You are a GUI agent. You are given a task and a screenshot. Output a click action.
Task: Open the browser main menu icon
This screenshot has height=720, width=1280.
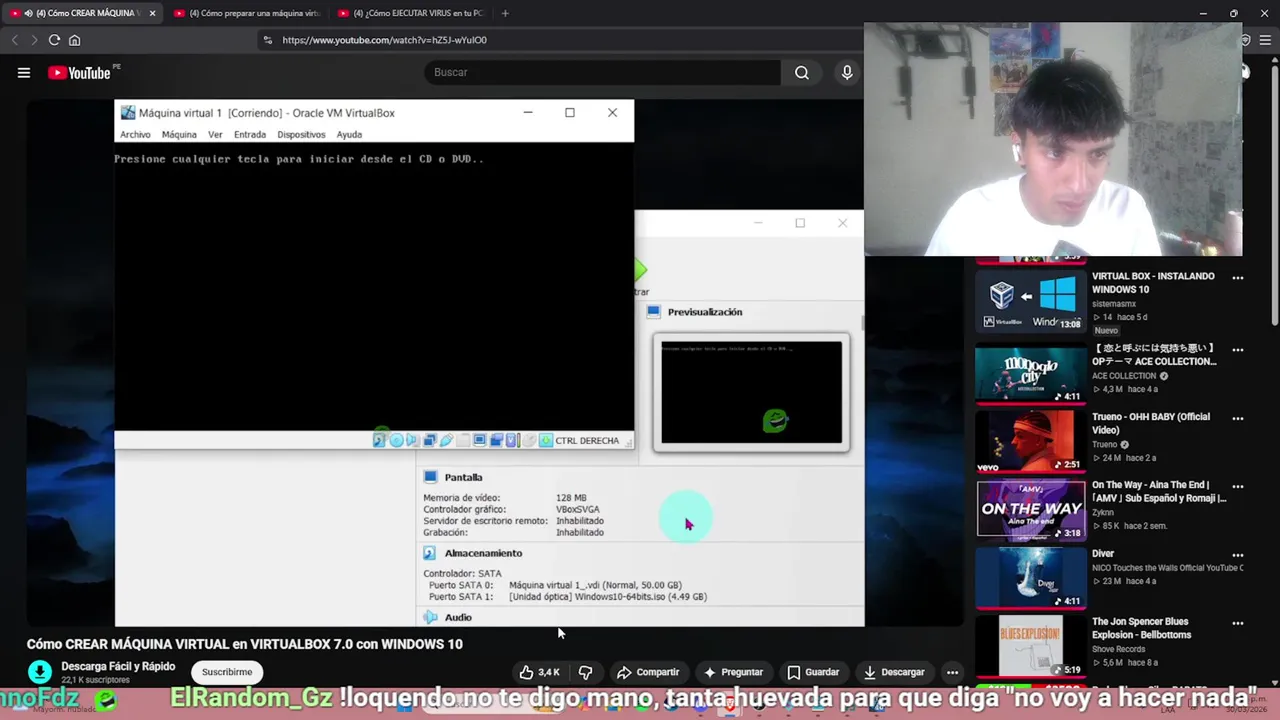coord(1265,40)
